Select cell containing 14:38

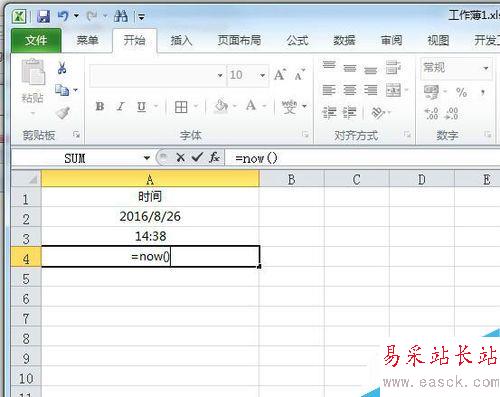pos(150,236)
